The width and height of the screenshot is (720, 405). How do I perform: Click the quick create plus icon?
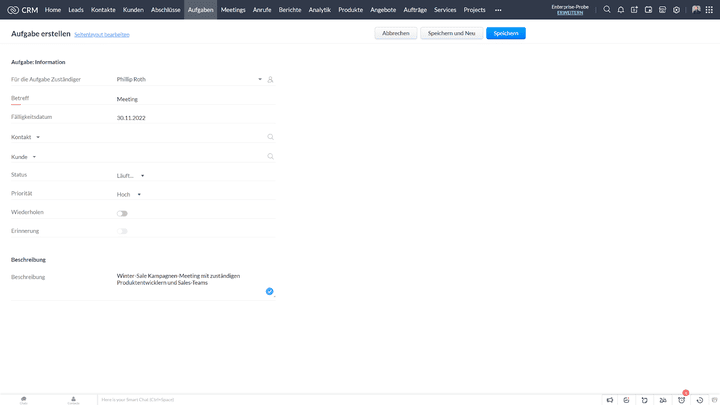click(634, 10)
